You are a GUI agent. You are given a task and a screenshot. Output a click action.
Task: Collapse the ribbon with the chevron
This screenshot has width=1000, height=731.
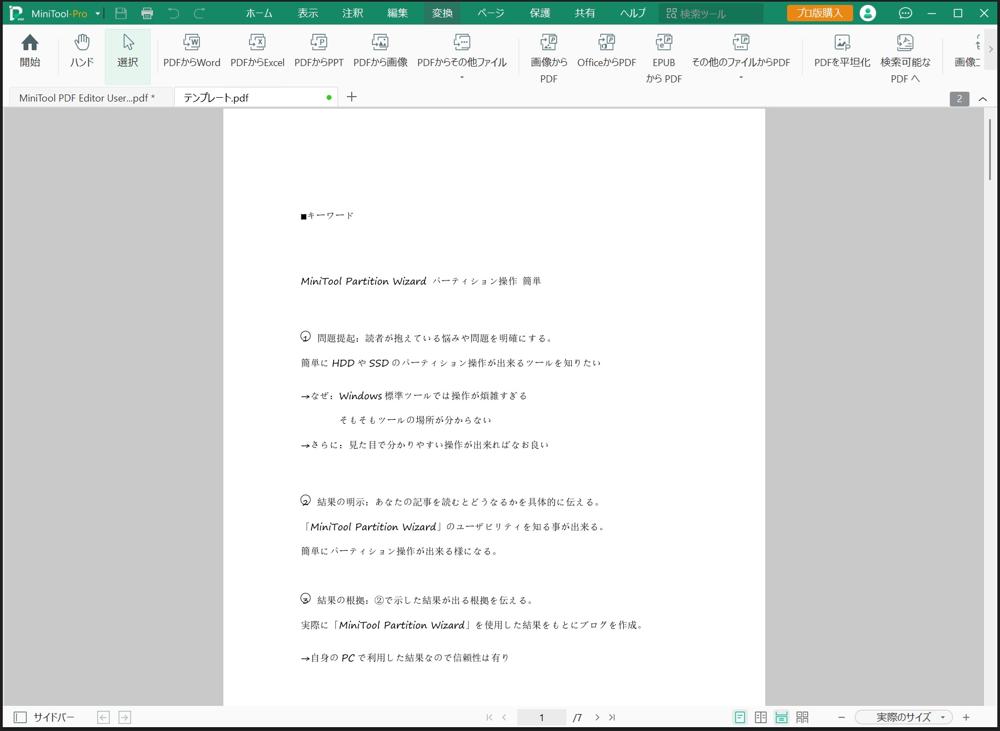(x=983, y=99)
